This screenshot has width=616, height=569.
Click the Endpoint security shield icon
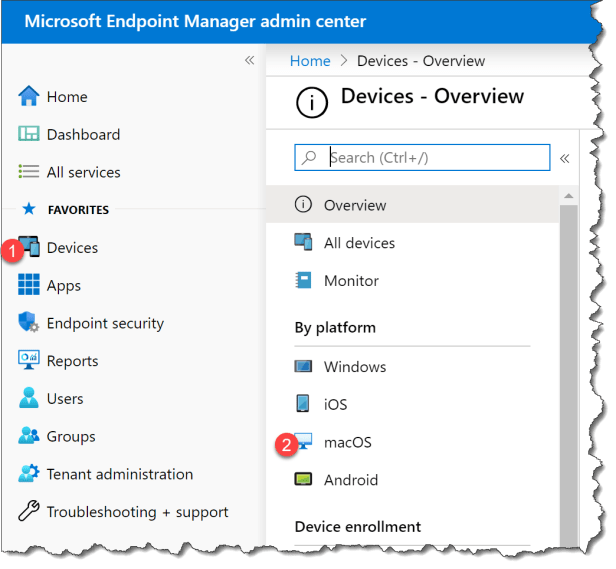tap(29, 322)
